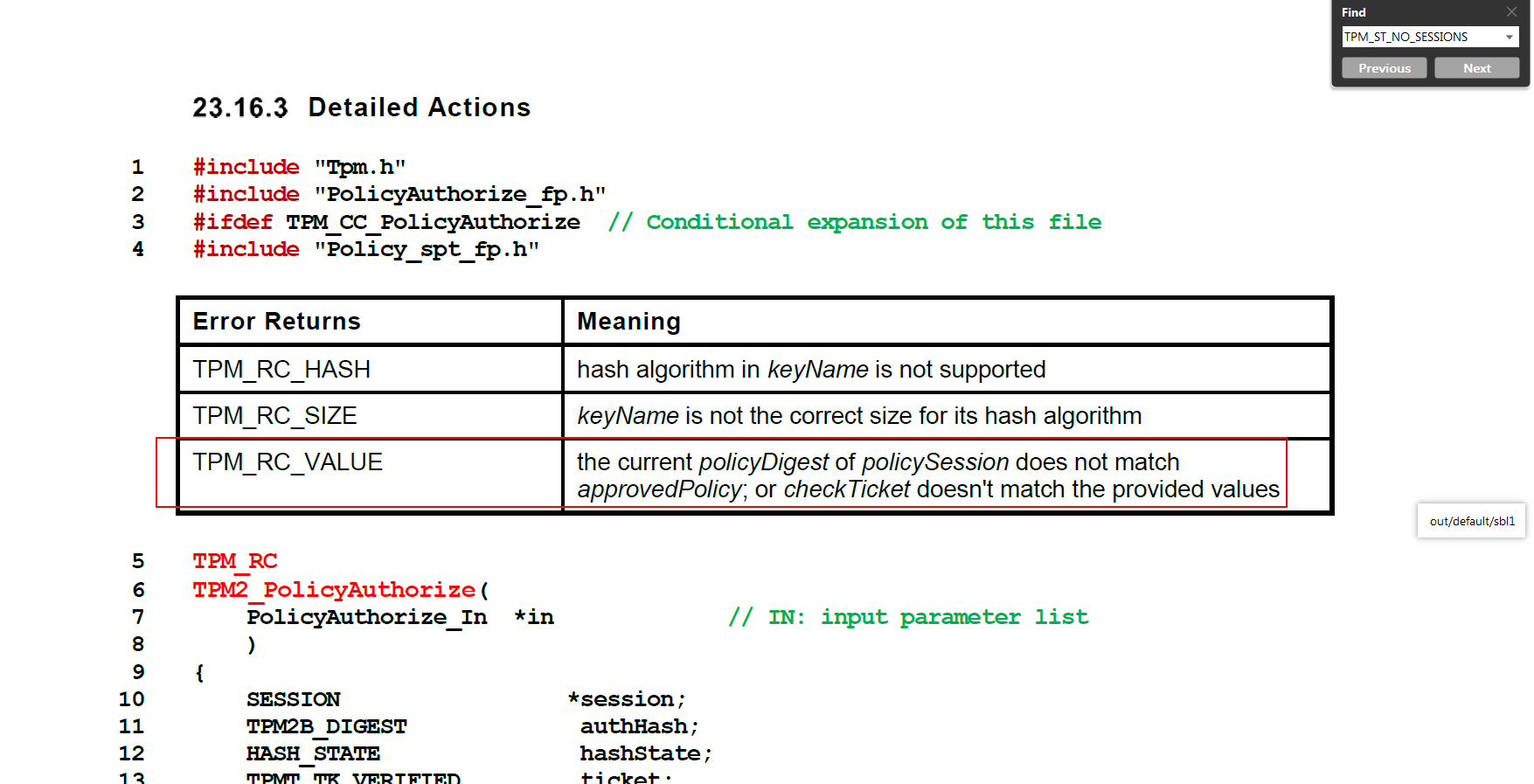Click the #include "Tpm.h" code line

299,167
